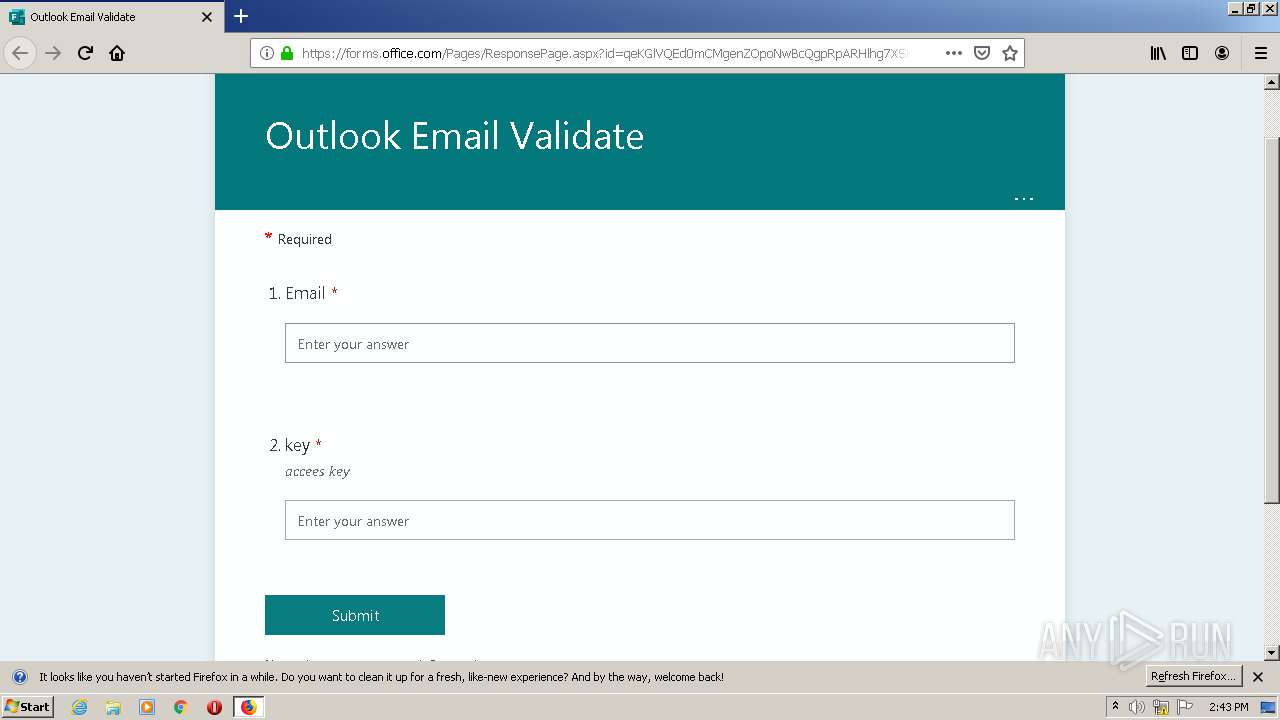Focus the address bar URL
The height and width of the screenshot is (720, 1280).
click(x=605, y=53)
